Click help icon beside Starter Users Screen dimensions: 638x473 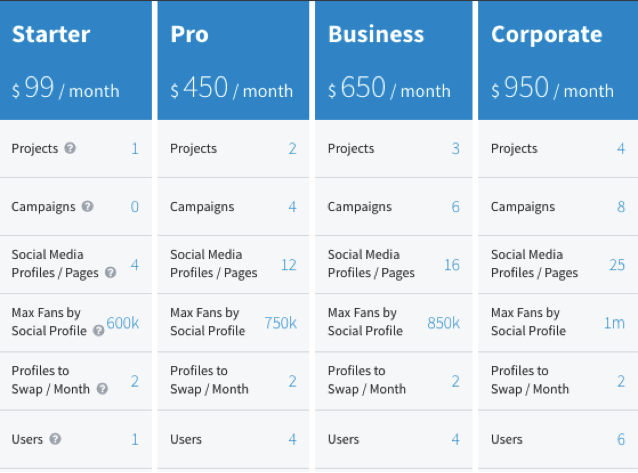point(55,439)
